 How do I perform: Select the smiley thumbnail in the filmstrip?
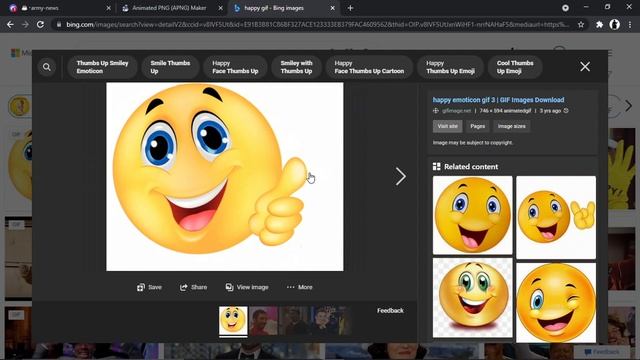click(233, 321)
